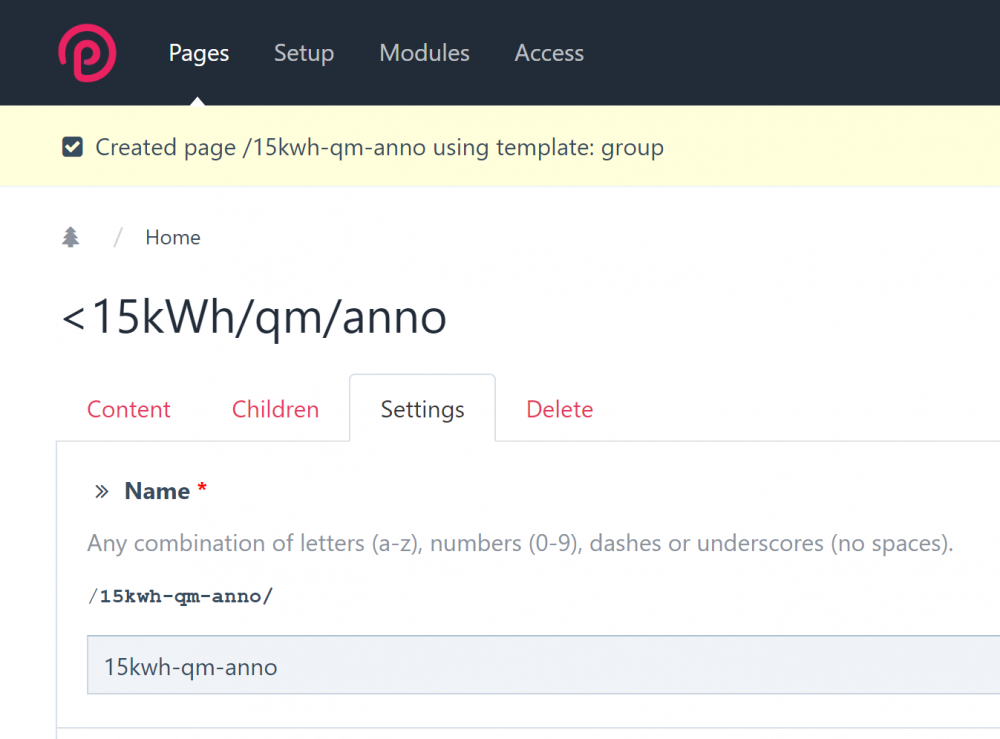Switch to the Content tab
The image size is (1000, 739).
coord(128,409)
